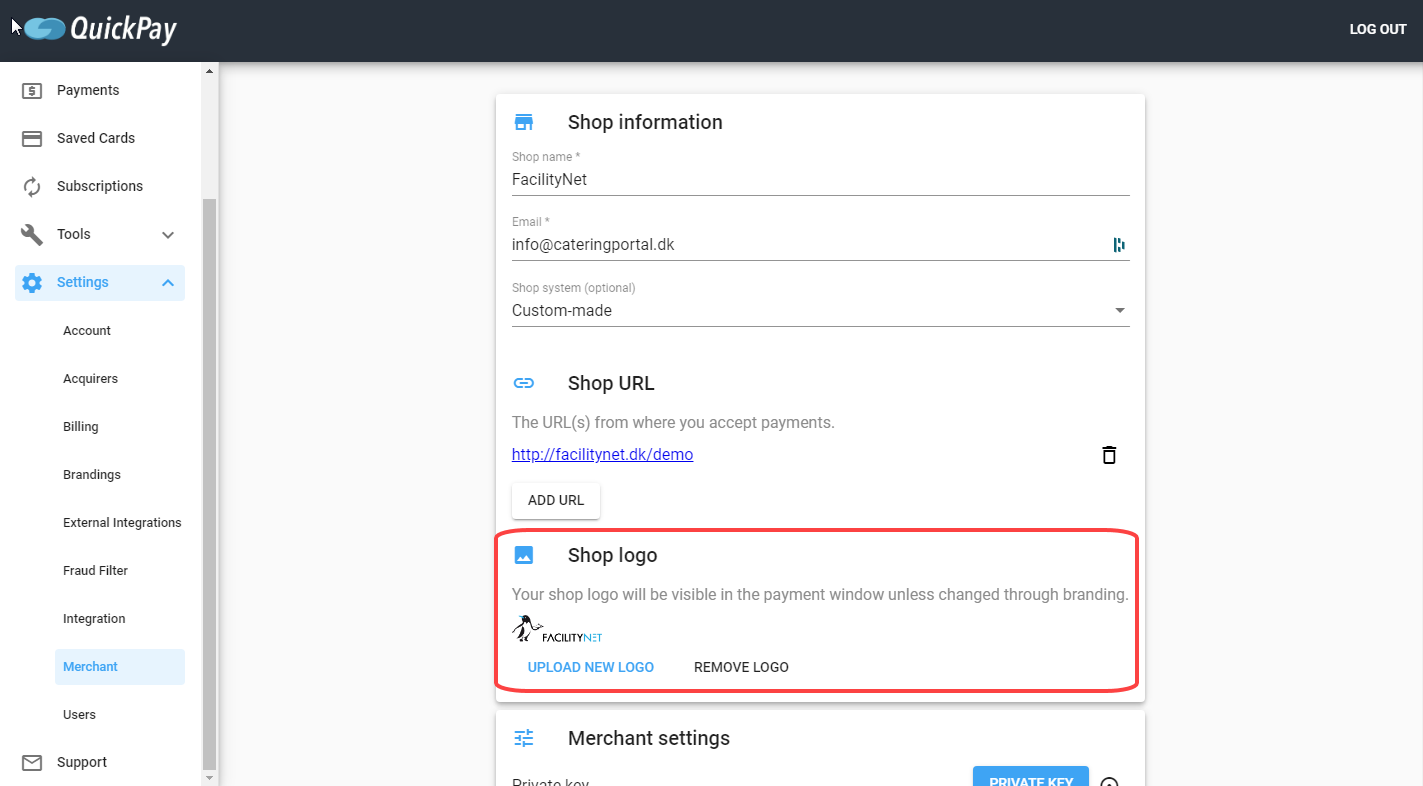
Task: Click into the Shop name field
Action: [x=820, y=180]
